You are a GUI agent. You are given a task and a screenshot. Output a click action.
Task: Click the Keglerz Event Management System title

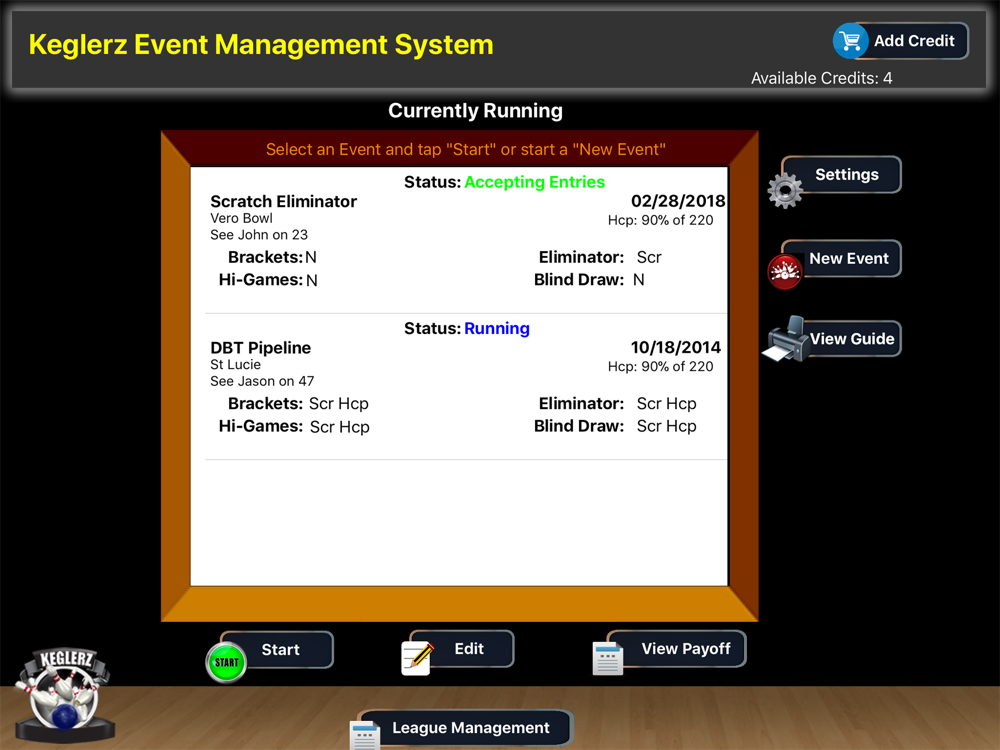[x=261, y=45]
